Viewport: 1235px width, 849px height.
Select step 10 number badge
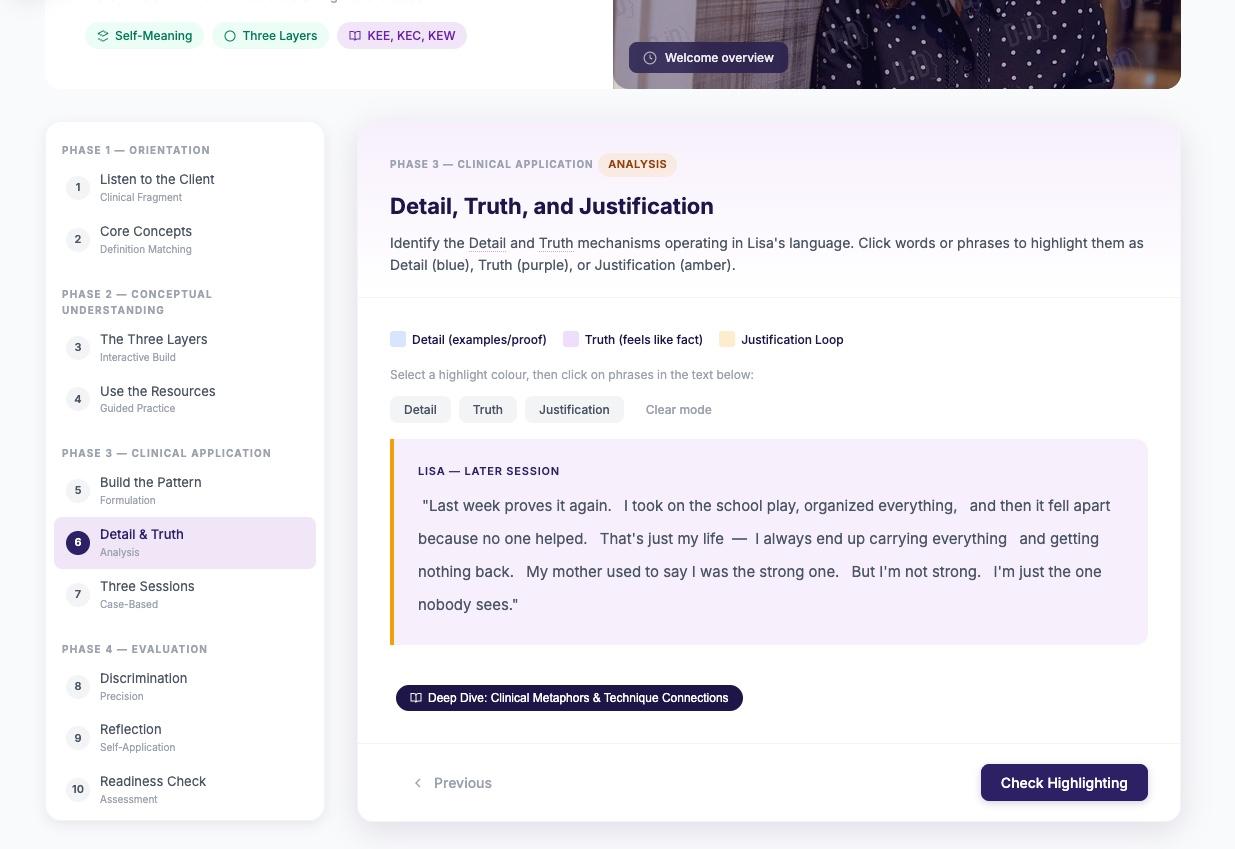[x=78, y=790]
